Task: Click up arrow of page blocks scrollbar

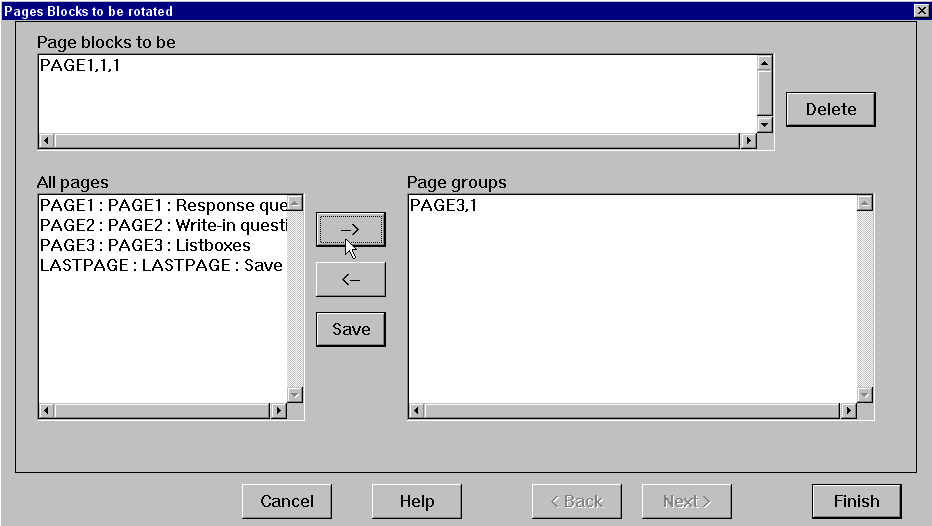Action: click(765, 63)
